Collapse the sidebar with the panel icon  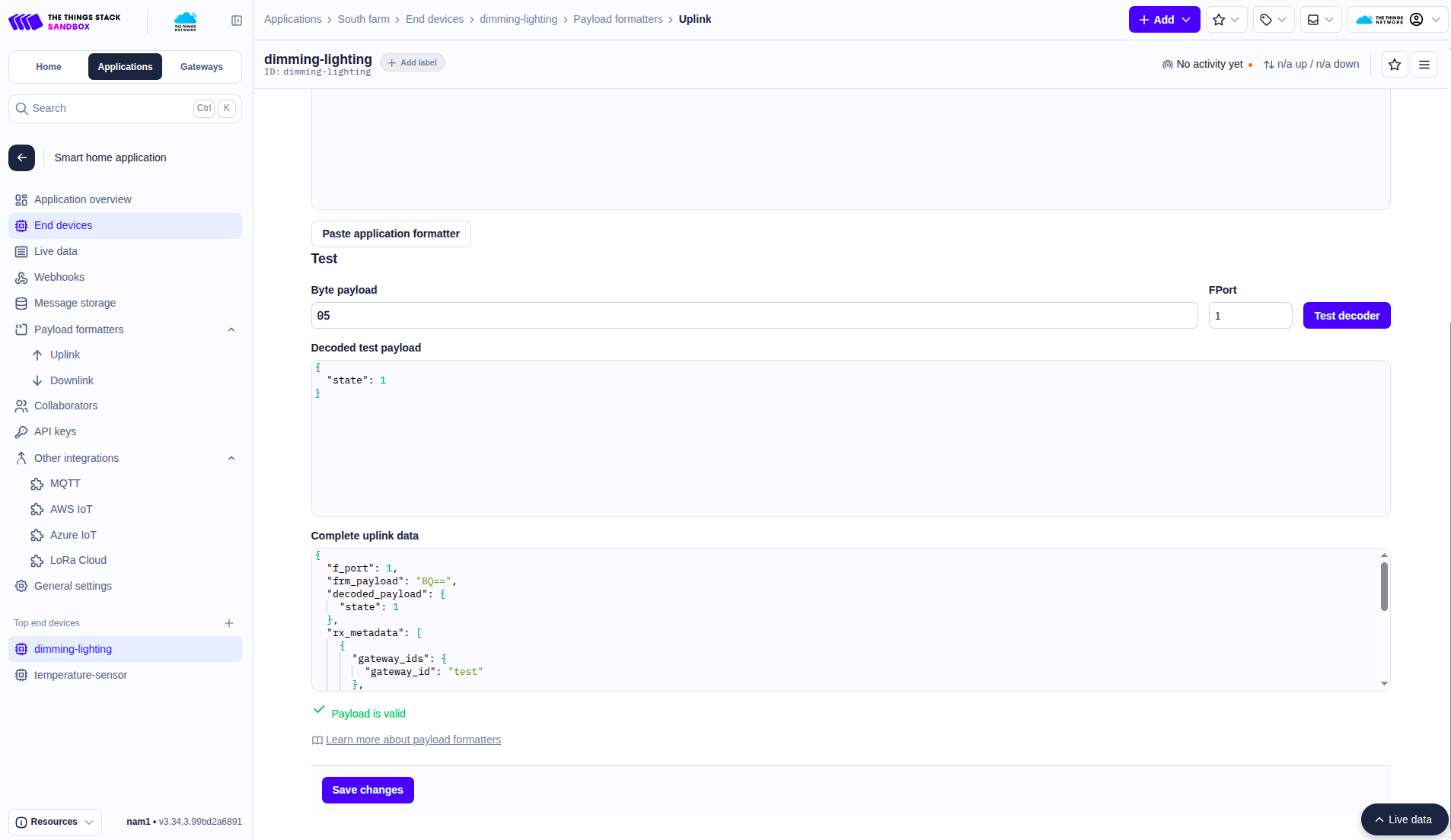pos(237,21)
